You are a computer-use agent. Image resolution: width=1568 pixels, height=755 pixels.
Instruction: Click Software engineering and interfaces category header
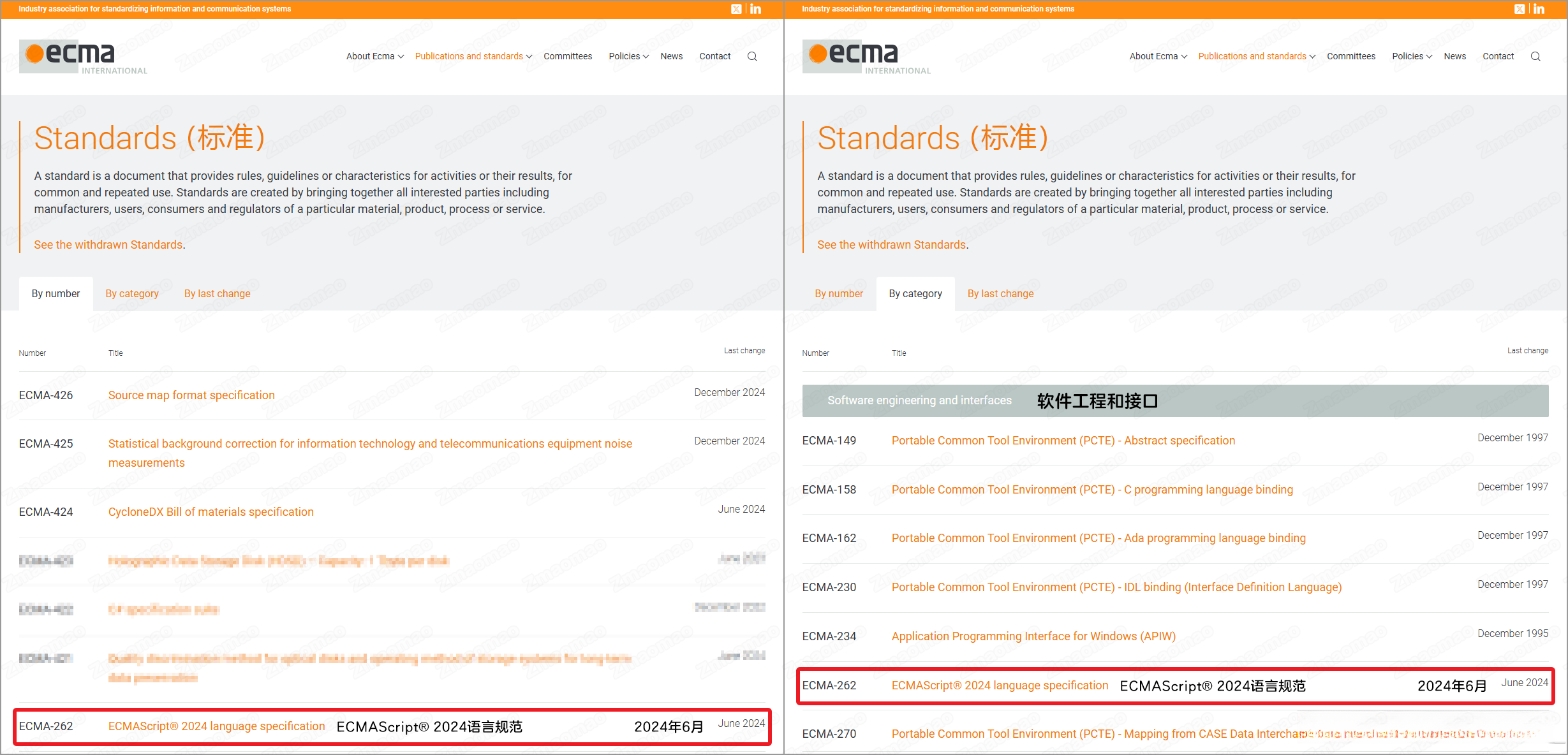(x=919, y=400)
